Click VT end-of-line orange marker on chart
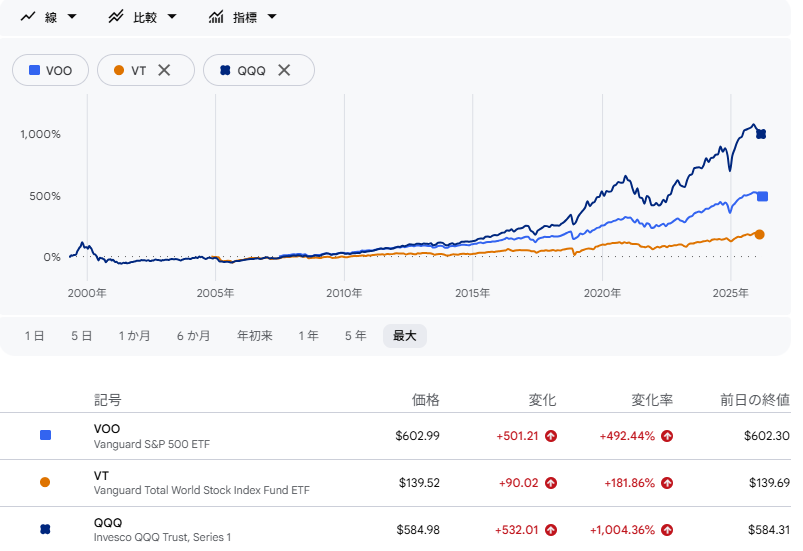This screenshot has height=551, width=803. pos(759,235)
